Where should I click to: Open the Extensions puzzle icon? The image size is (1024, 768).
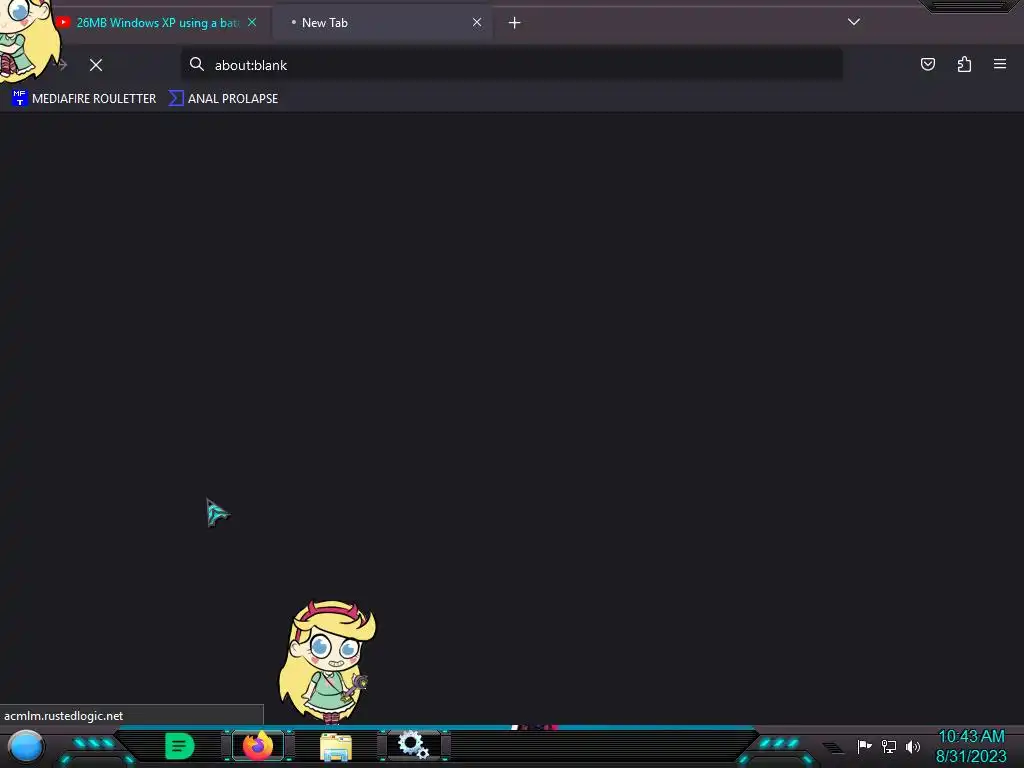point(964,64)
